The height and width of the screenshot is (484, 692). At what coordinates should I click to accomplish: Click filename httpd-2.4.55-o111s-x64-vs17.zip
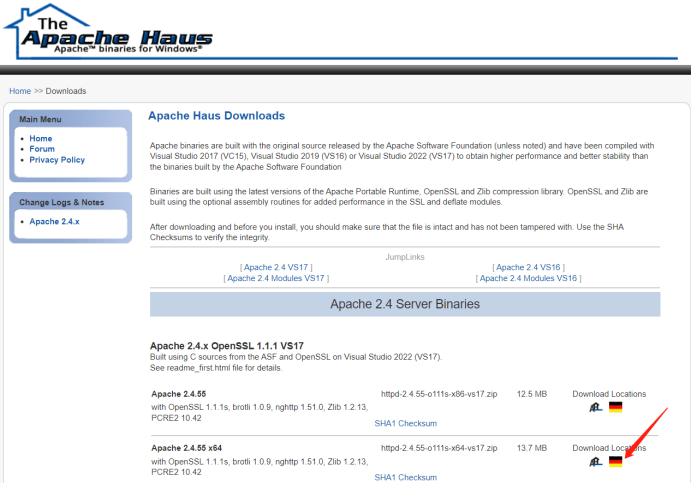point(439,448)
